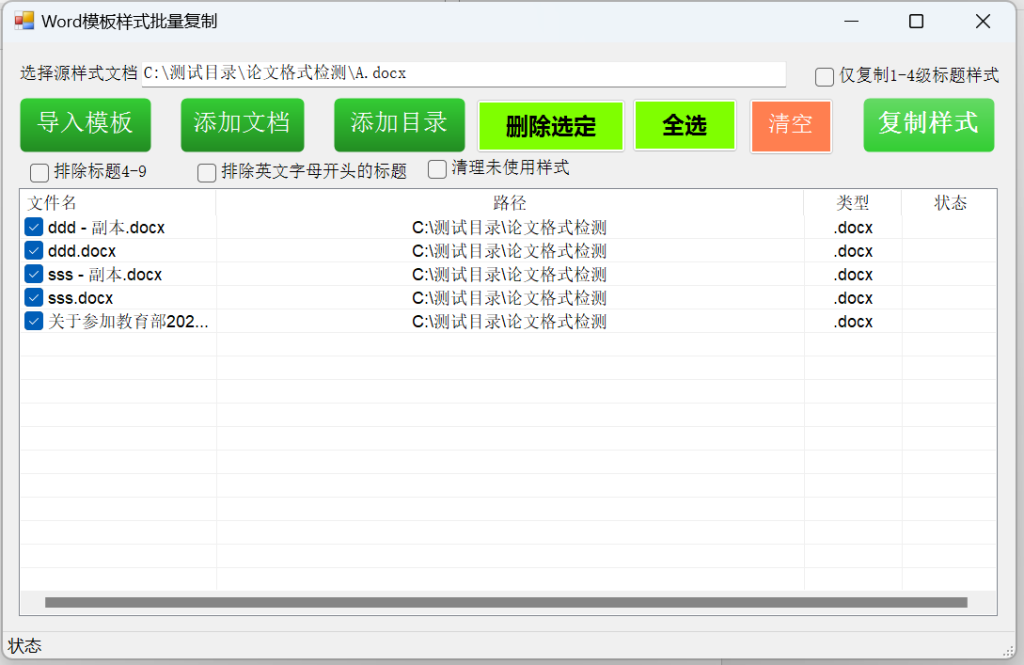
Task: Enable the 清理未使用样式 checkbox
Action: [x=436, y=170]
